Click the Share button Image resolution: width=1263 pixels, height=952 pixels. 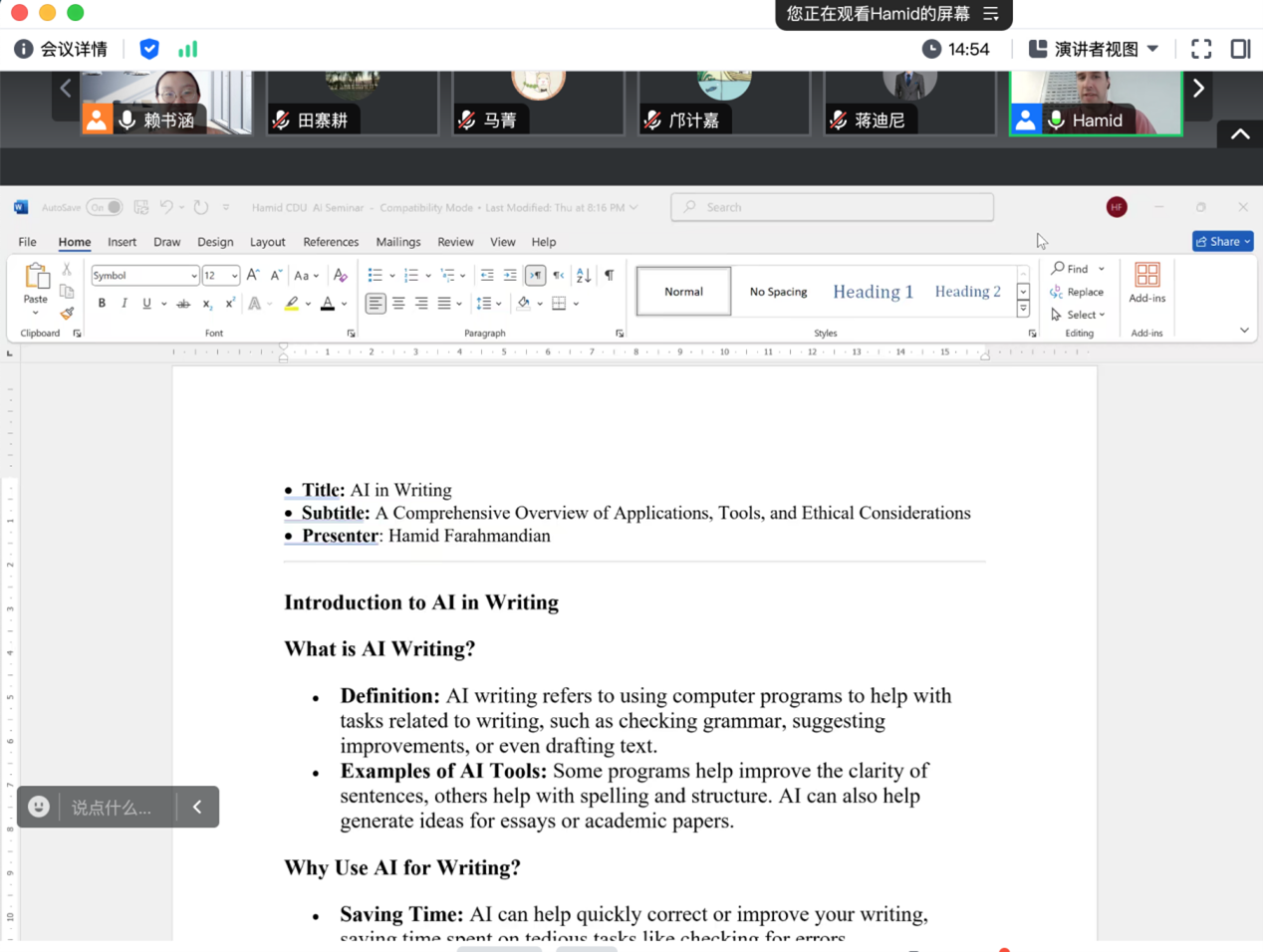(1222, 242)
